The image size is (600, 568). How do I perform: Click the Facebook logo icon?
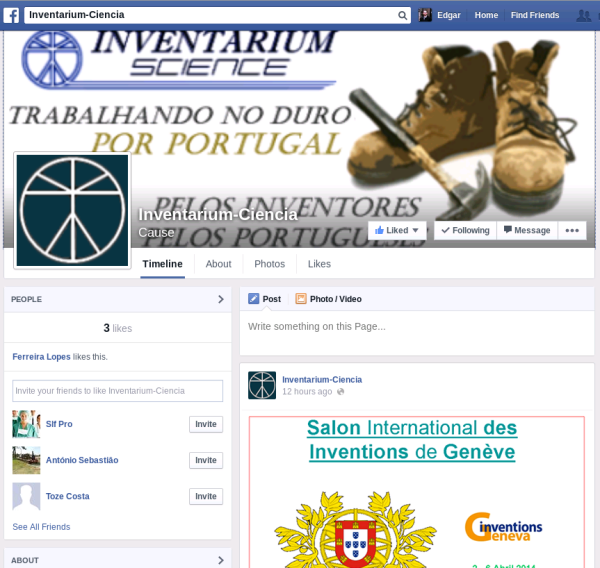pyautogui.click(x=11, y=16)
